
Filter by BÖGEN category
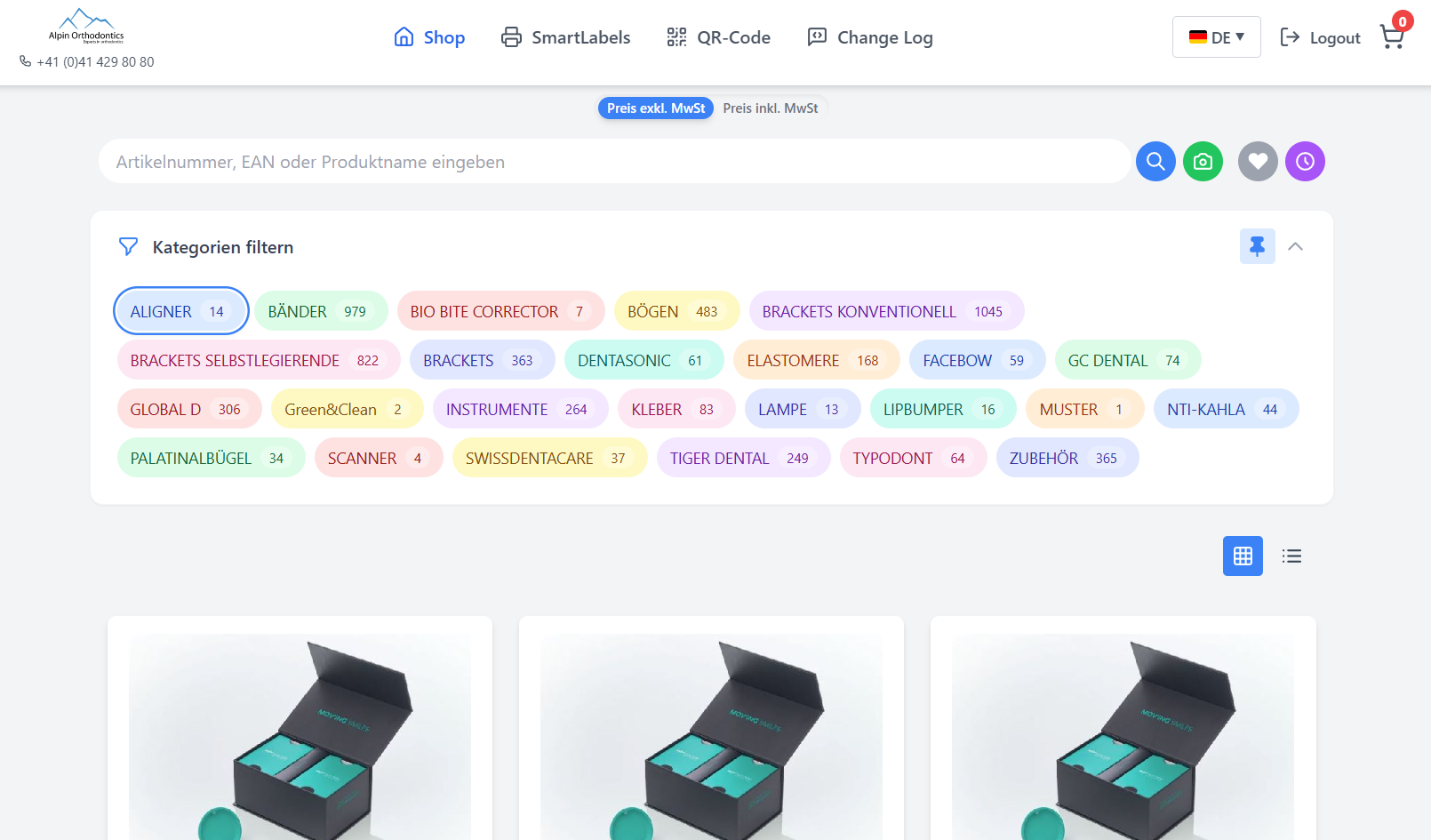point(676,311)
